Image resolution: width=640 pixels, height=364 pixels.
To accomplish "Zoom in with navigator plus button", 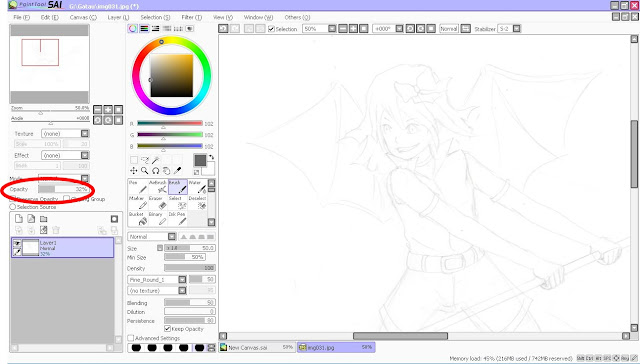I will (x=108, y=109).
